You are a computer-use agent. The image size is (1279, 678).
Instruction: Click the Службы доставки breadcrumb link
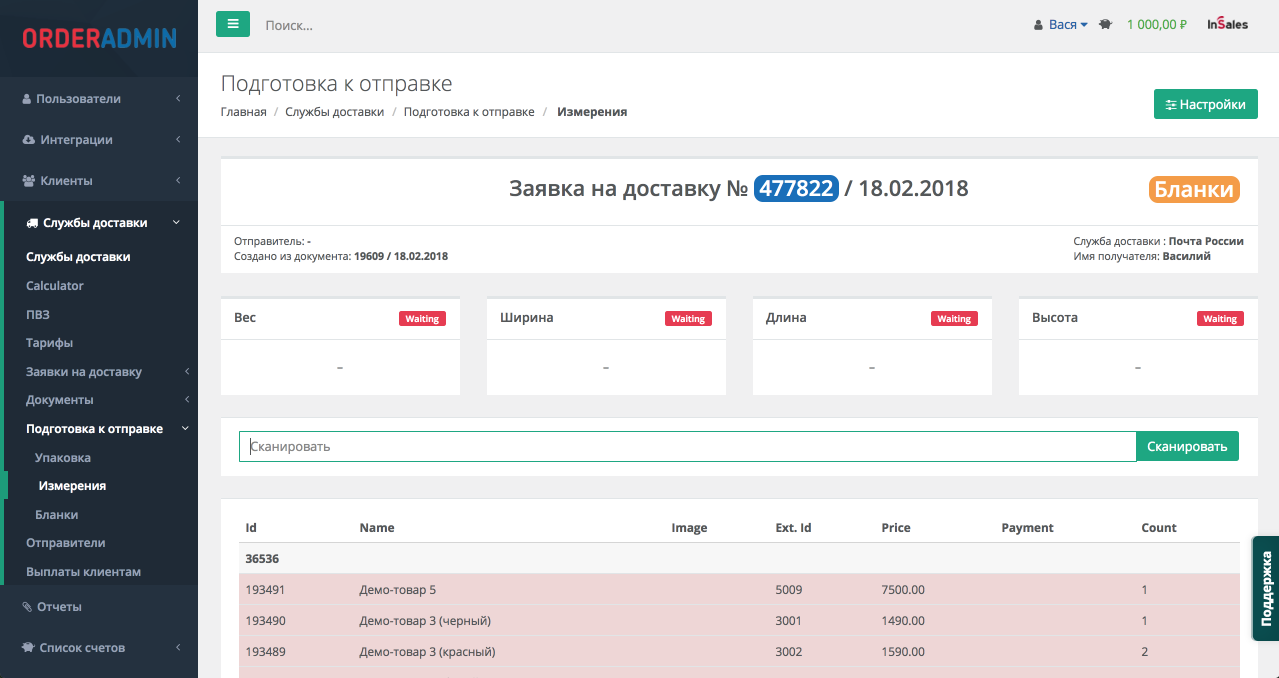coord(334,112)
